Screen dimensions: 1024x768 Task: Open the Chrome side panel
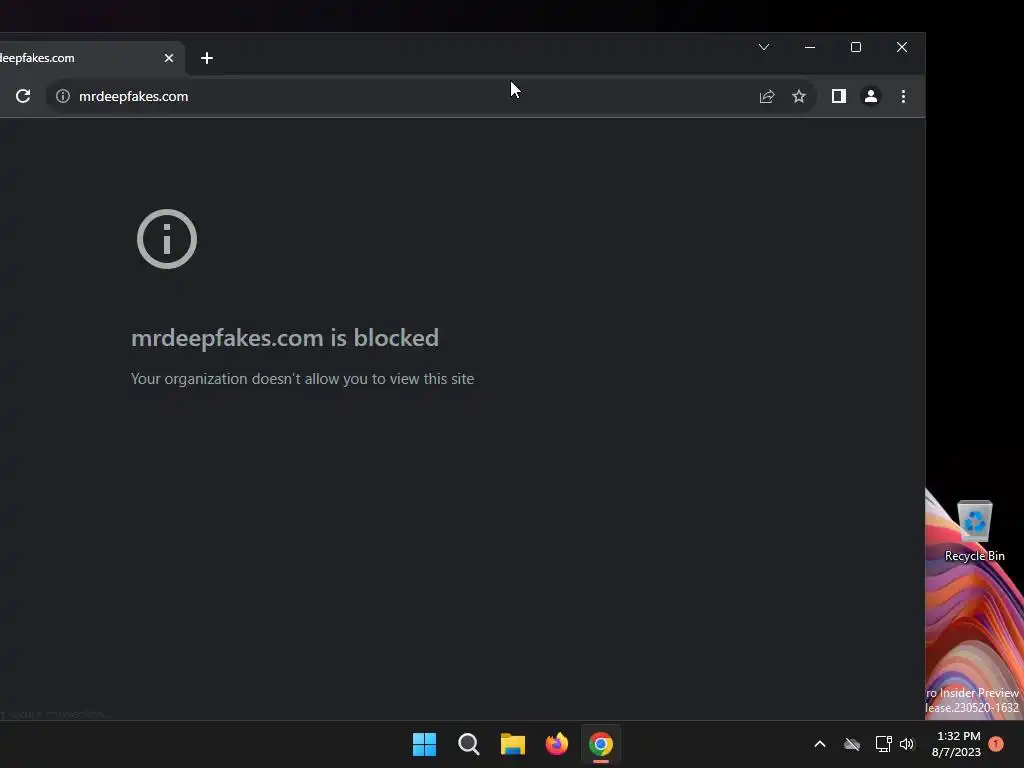pyautogui.click(x=839, y=96)
